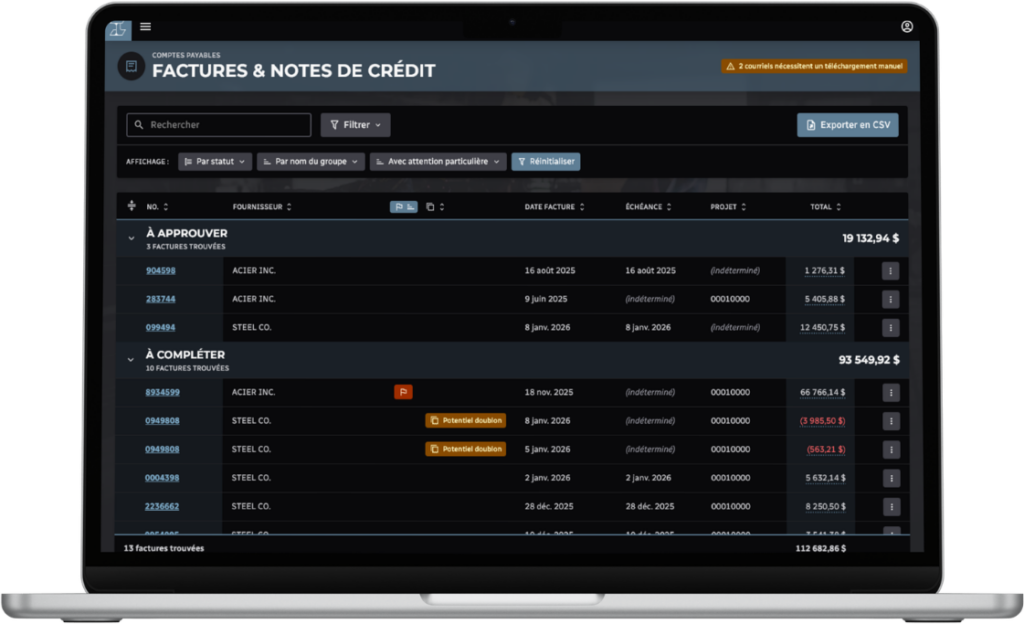Open the three-dot menu for invoice 099494
This screenshot has width=1024, height=624.
tap(890, 328)
